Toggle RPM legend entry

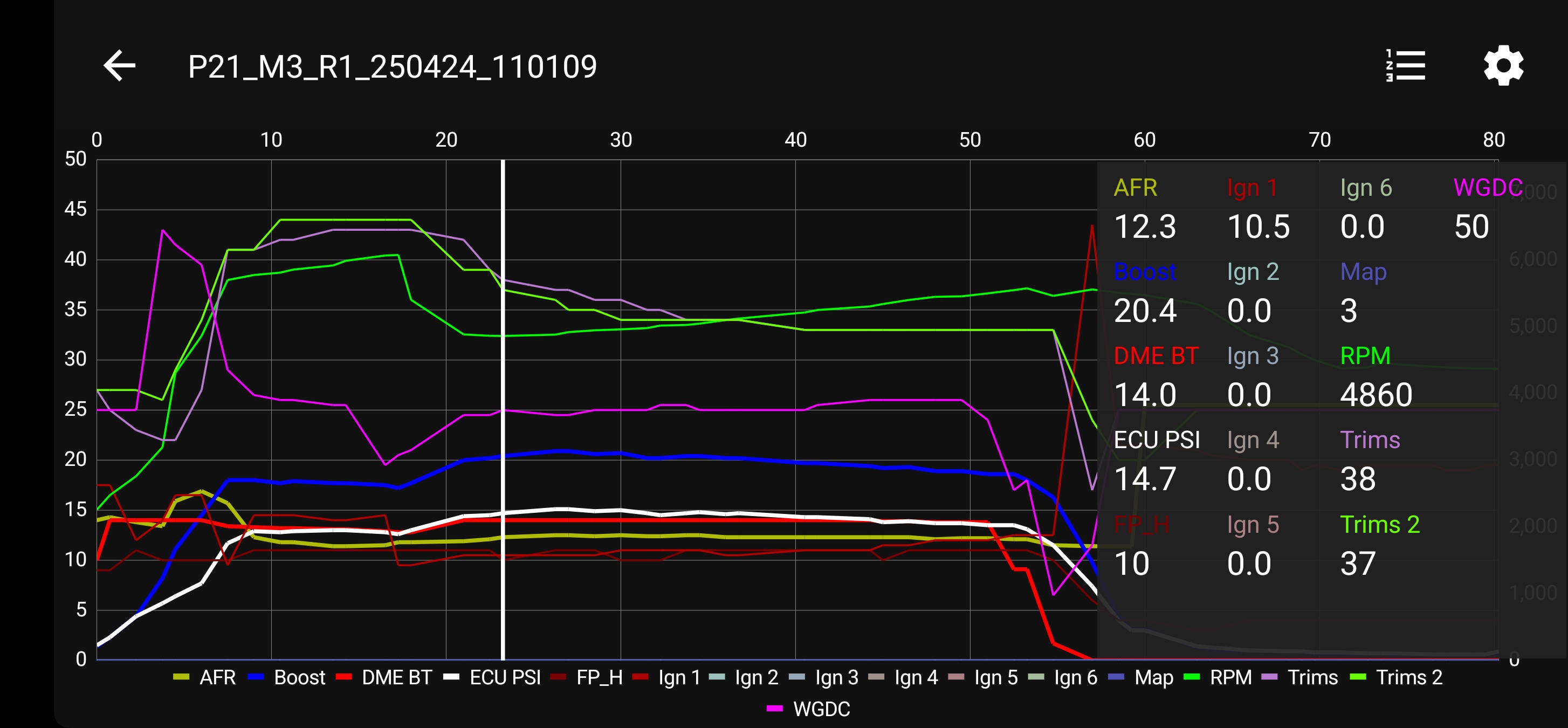tap(1218, 677)
